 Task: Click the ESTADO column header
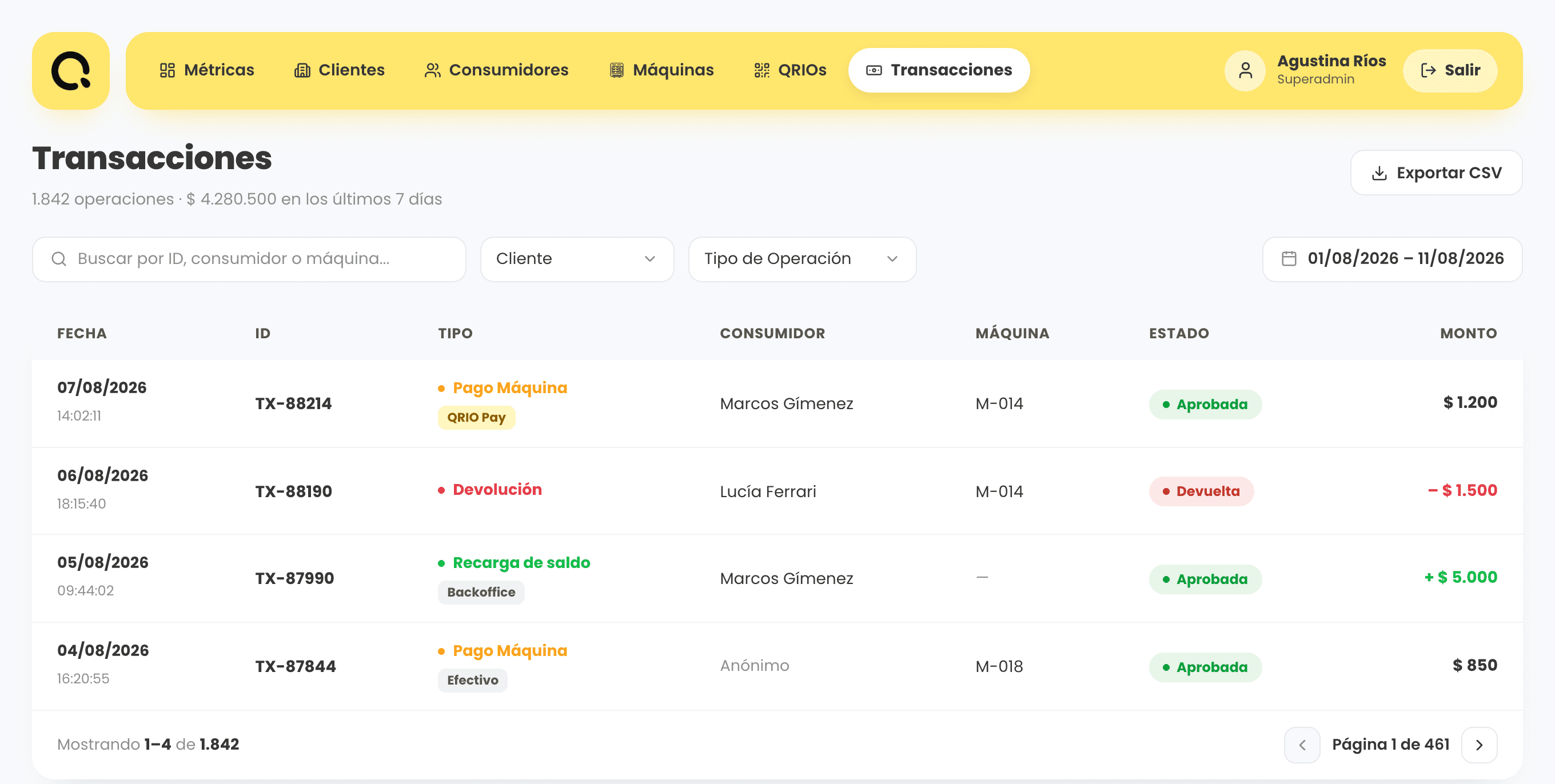coord(1178,334)
